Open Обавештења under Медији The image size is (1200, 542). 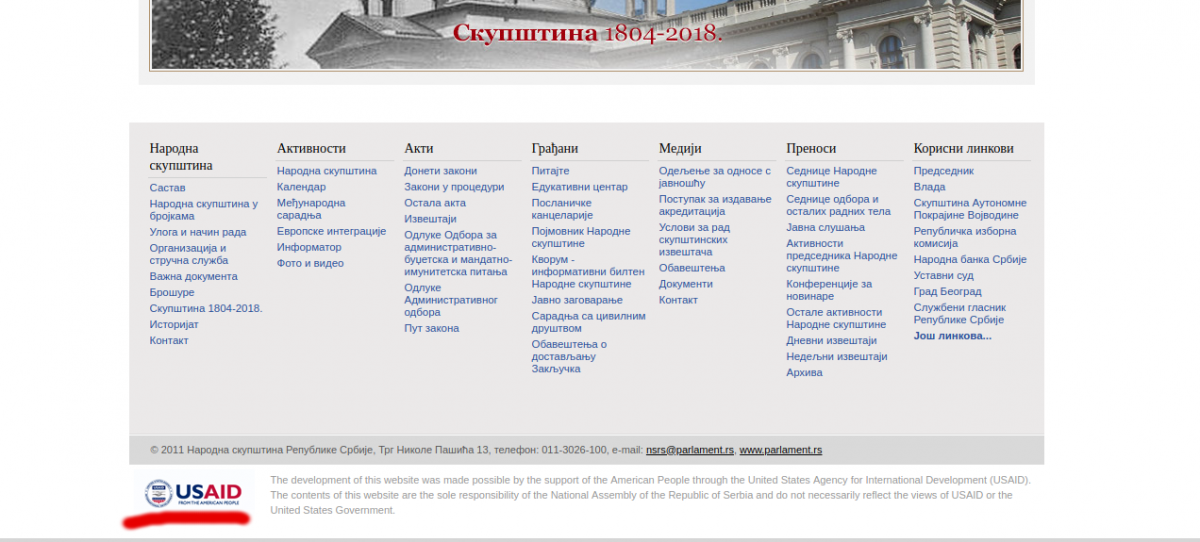coord(692,268)
